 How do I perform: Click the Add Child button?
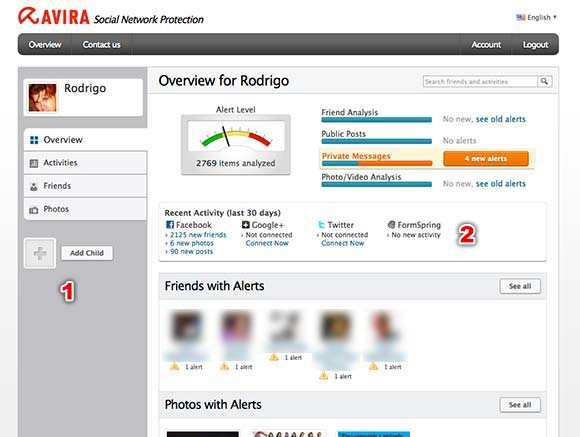87,253
